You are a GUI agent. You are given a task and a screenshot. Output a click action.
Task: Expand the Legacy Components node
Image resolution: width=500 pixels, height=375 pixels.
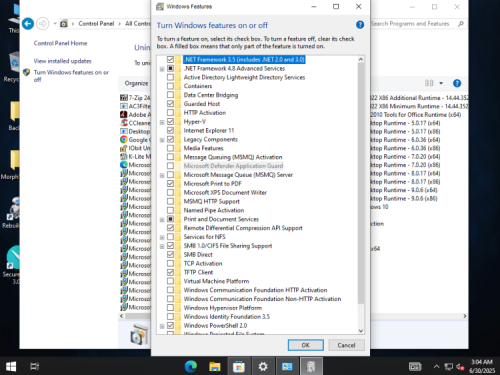click(x=162, y=140)
